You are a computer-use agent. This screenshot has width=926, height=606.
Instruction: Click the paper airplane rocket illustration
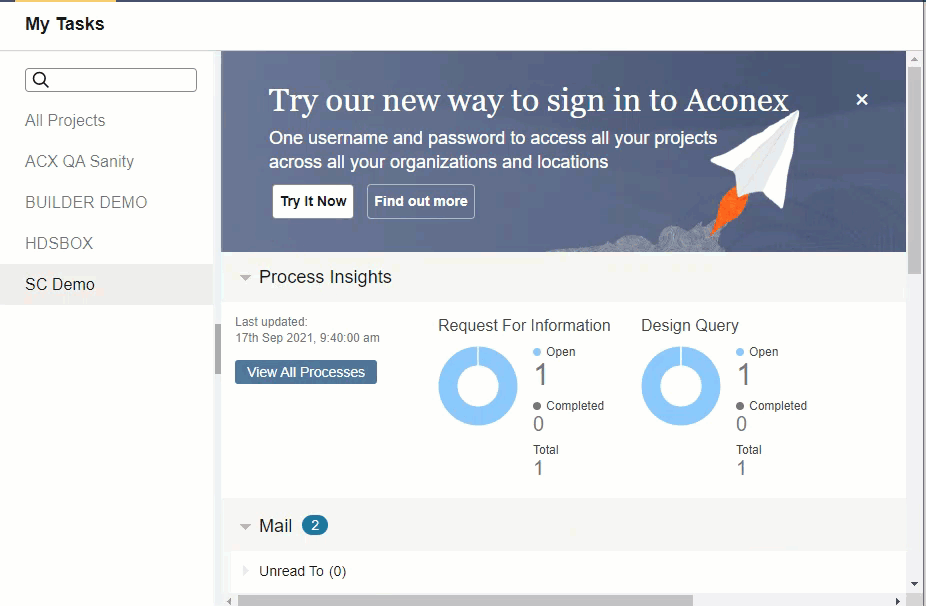[756, 169]
